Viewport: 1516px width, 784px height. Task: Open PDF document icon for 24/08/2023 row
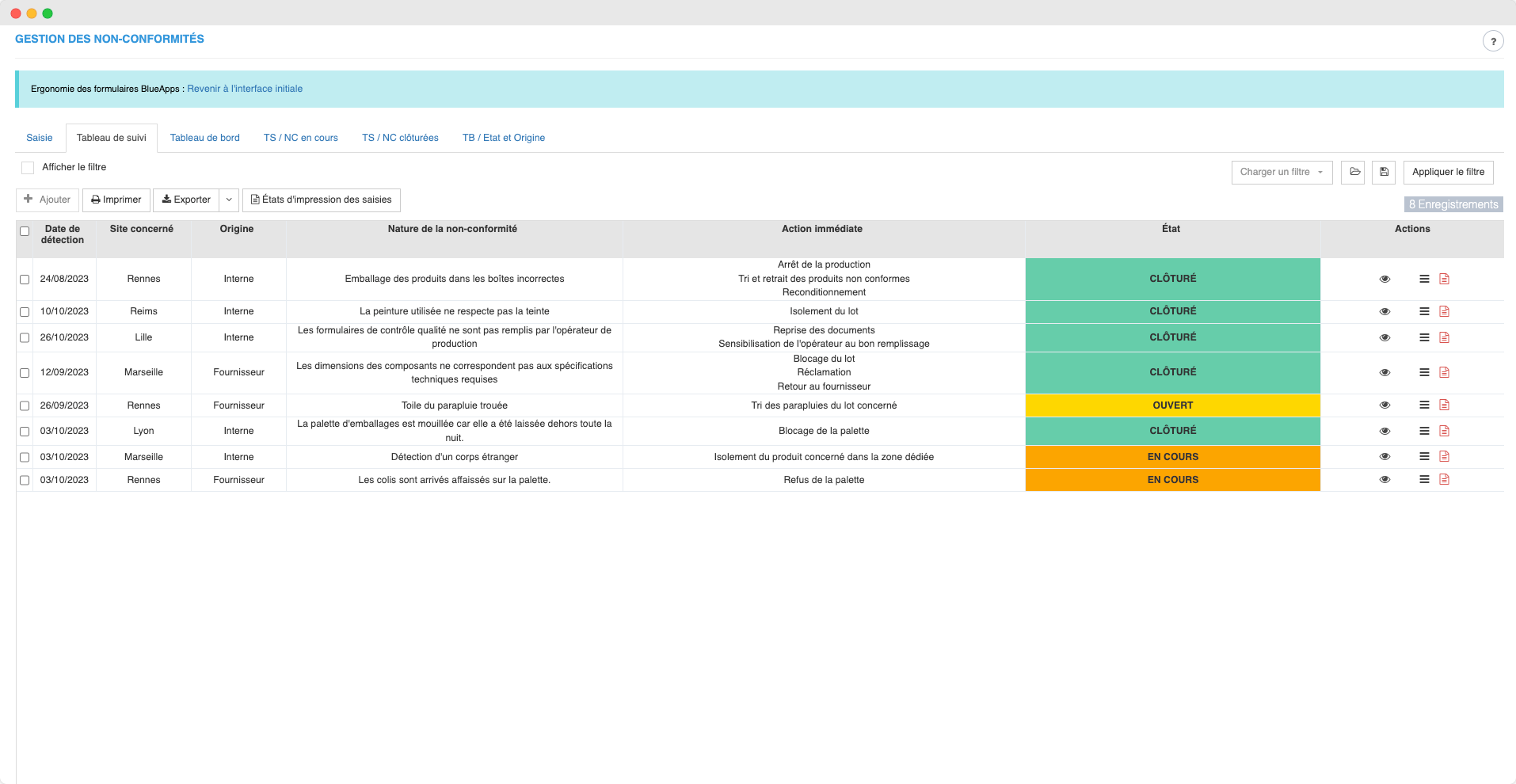[x=1444, y=279]
